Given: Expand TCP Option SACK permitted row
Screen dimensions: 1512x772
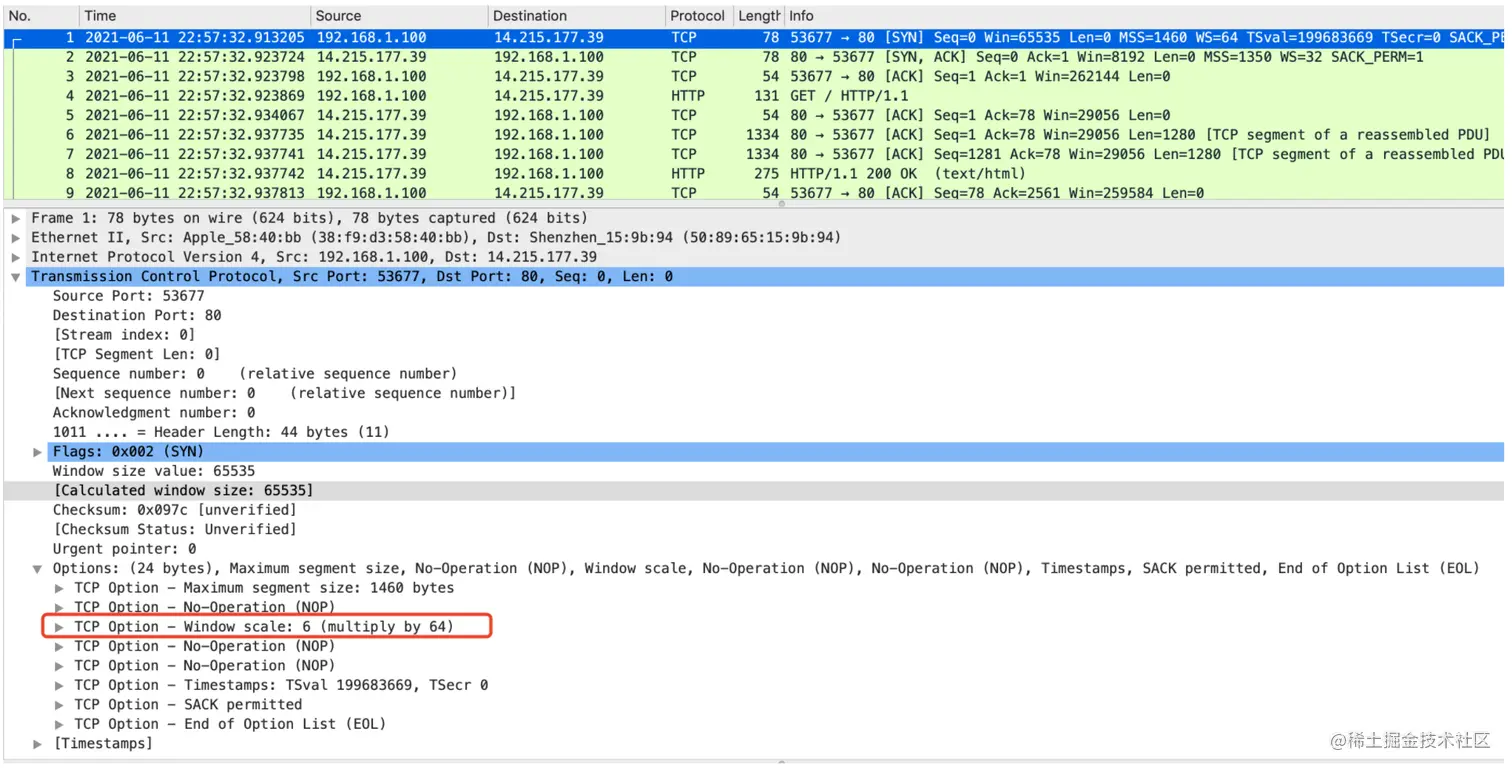Looking at the screenshot, I should coord(60,705).
